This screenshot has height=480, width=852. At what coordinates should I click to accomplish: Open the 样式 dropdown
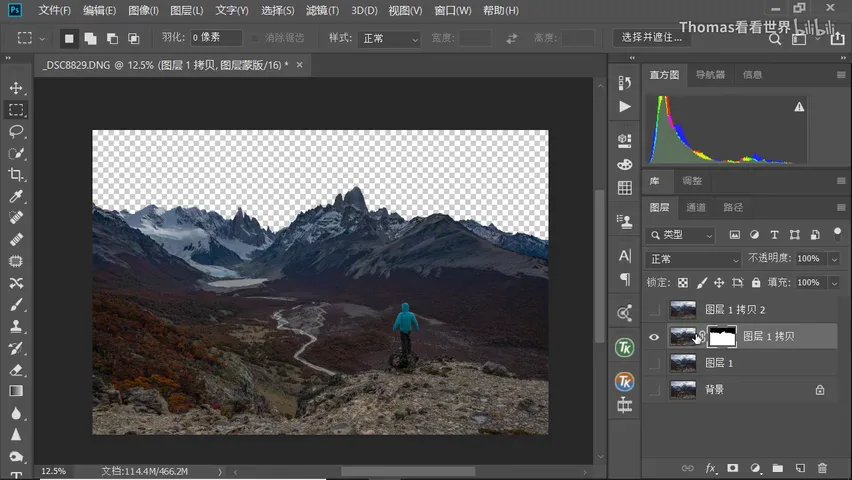coord(389,39)
